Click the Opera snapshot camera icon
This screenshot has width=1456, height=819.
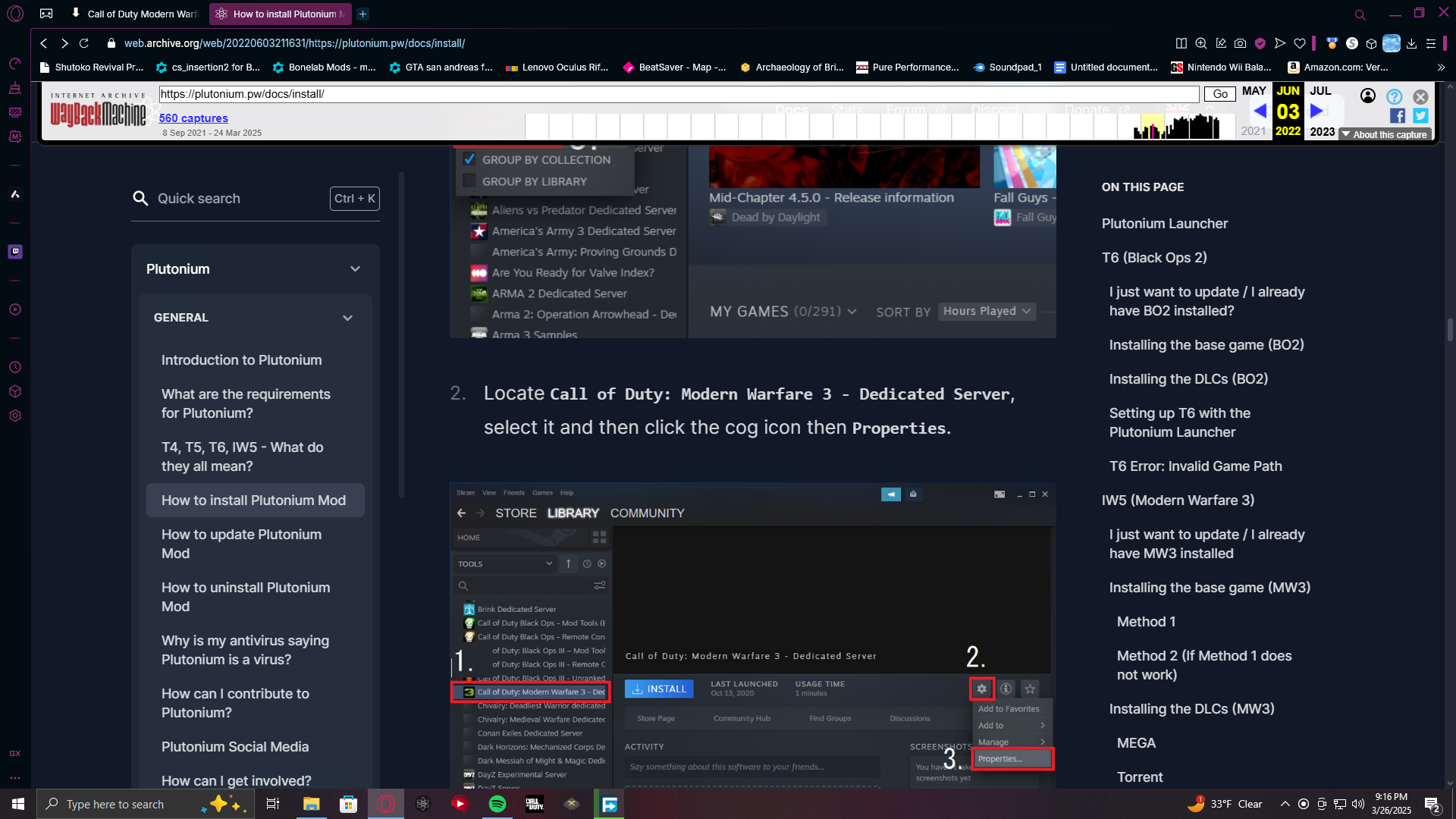pyautogui.click(x=1240, y=43)
